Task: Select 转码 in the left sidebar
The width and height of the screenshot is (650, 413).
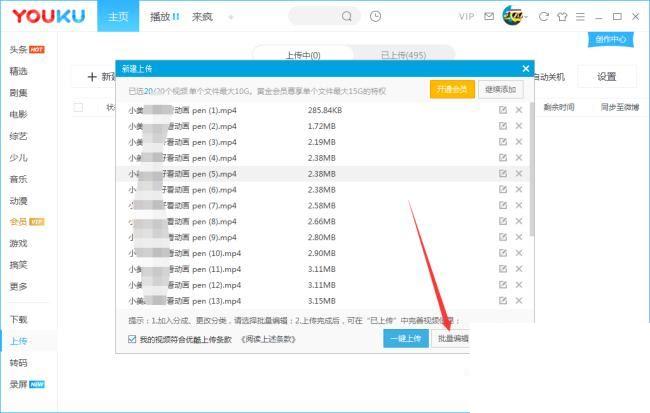Action: [x=18, y=363]
